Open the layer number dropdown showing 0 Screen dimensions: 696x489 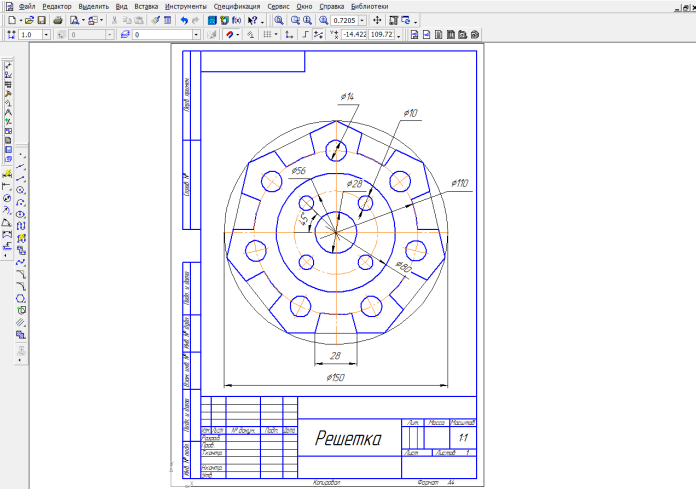pyautogui.click(x=196, y=35)
